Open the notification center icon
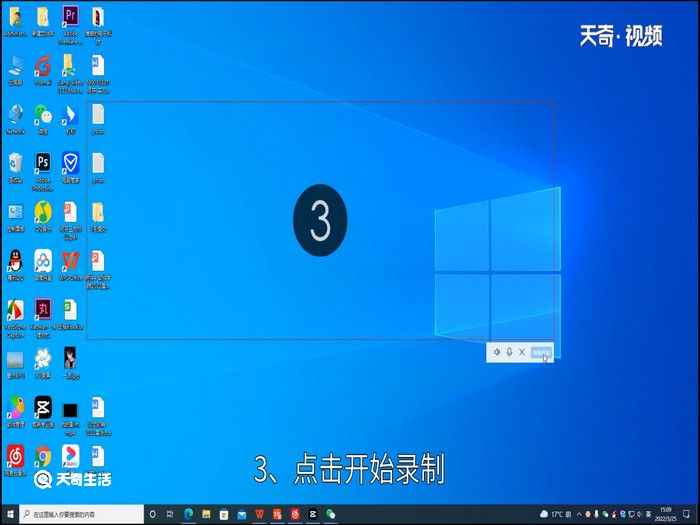Image resolution: width=700 pixels, height=525 pixels. pyautogui.click(x=688, y=515)
